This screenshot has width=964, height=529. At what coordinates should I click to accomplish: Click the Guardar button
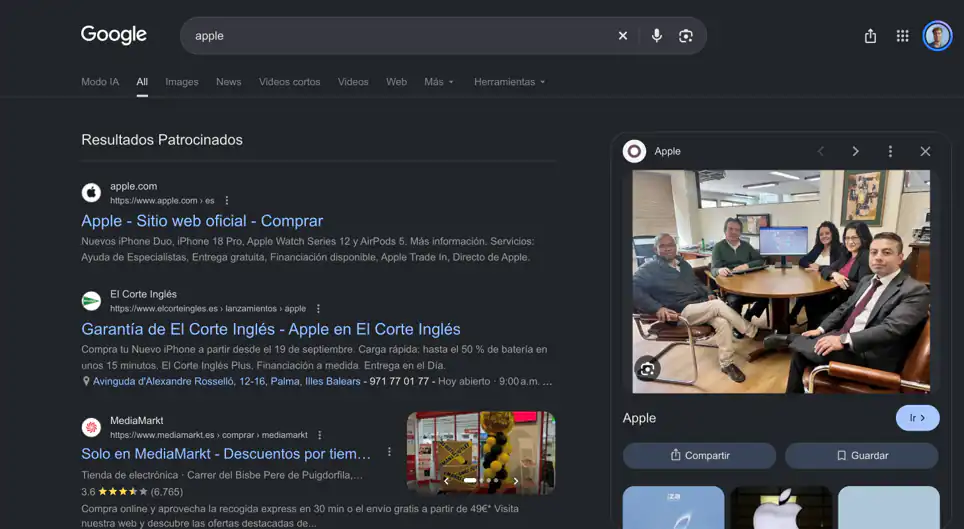pos(862,456)
